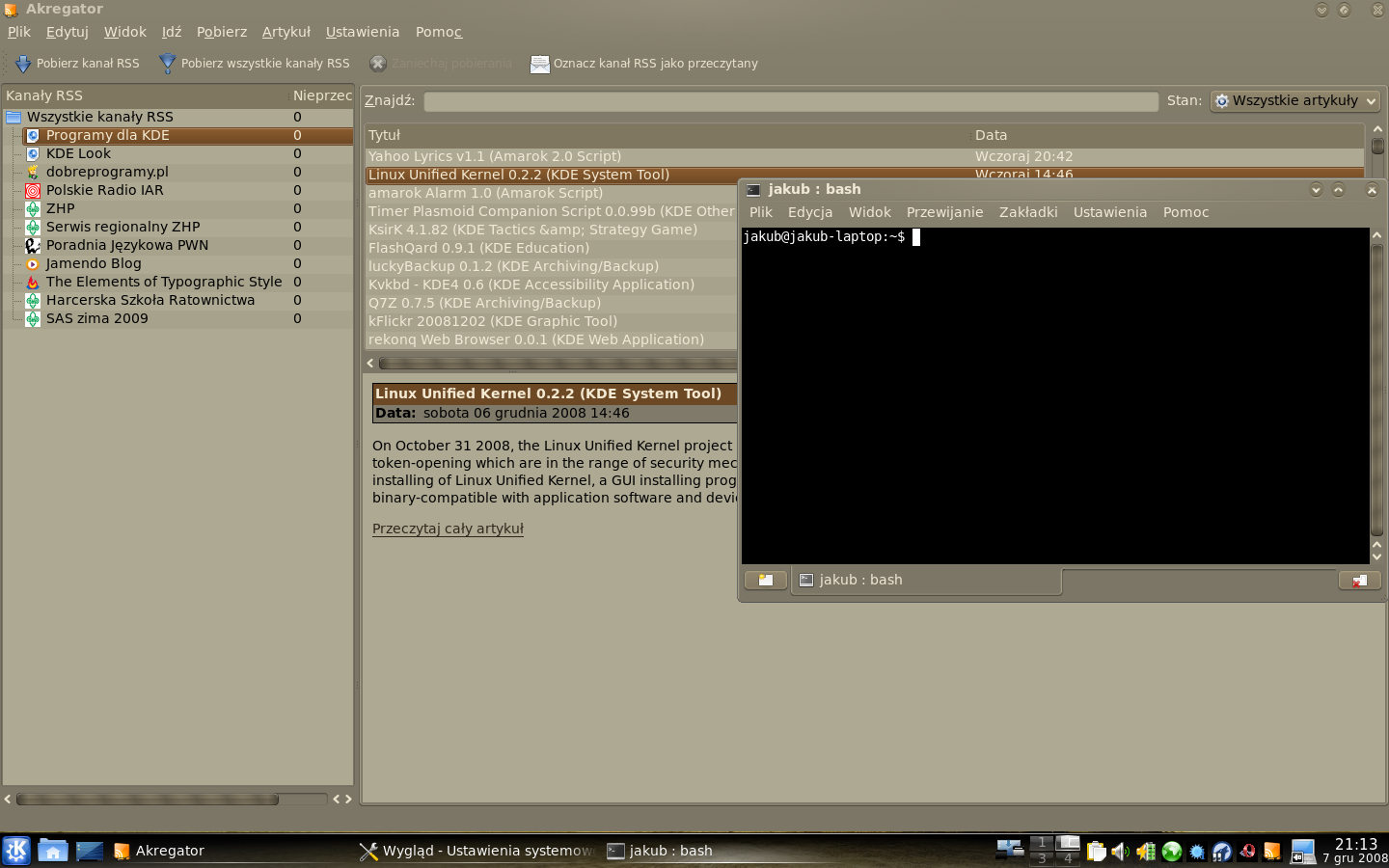Select SAS zima 2009 feed
The image size is (1389, 868).
pyautogui.click(x=97, y=319)
